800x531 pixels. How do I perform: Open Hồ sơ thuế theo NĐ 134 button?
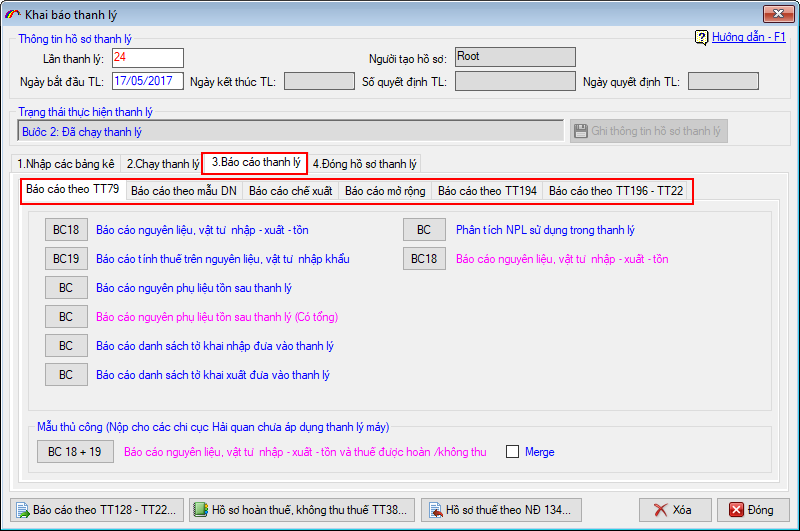coord(501,510)
